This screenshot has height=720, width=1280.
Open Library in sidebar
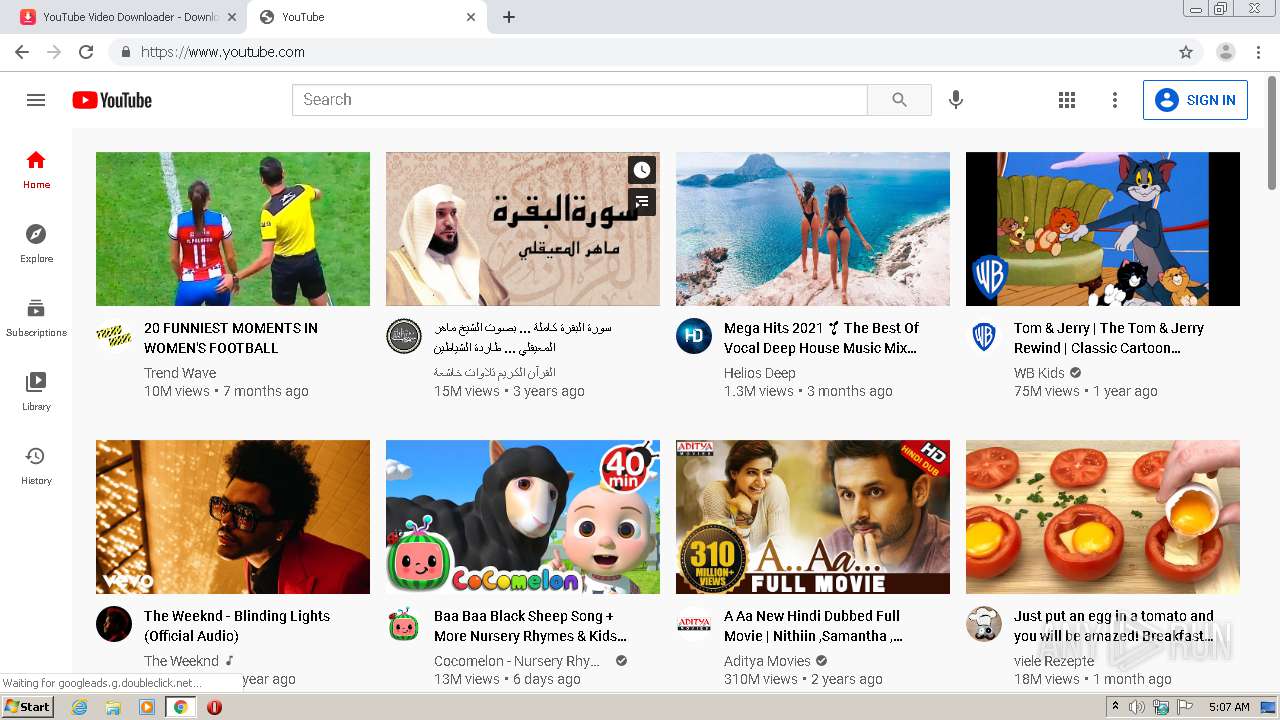tap(36, 391)
